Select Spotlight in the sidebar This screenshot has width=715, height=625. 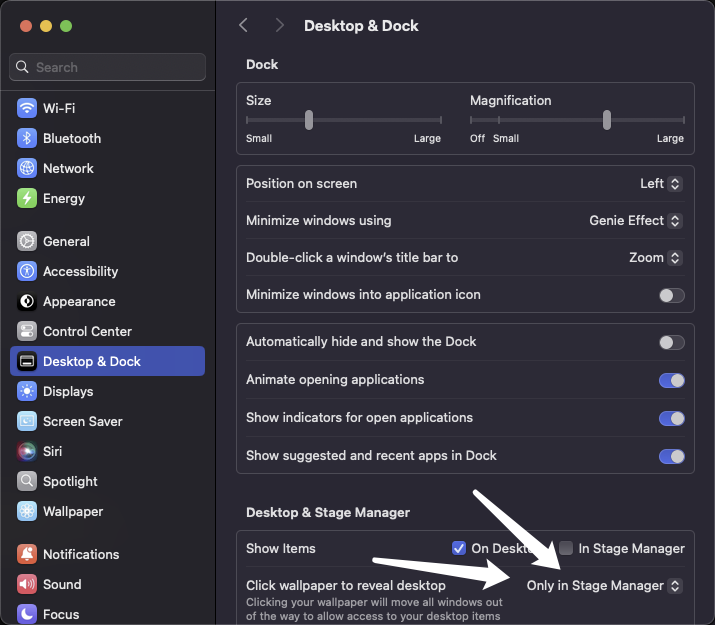point(107,481)
